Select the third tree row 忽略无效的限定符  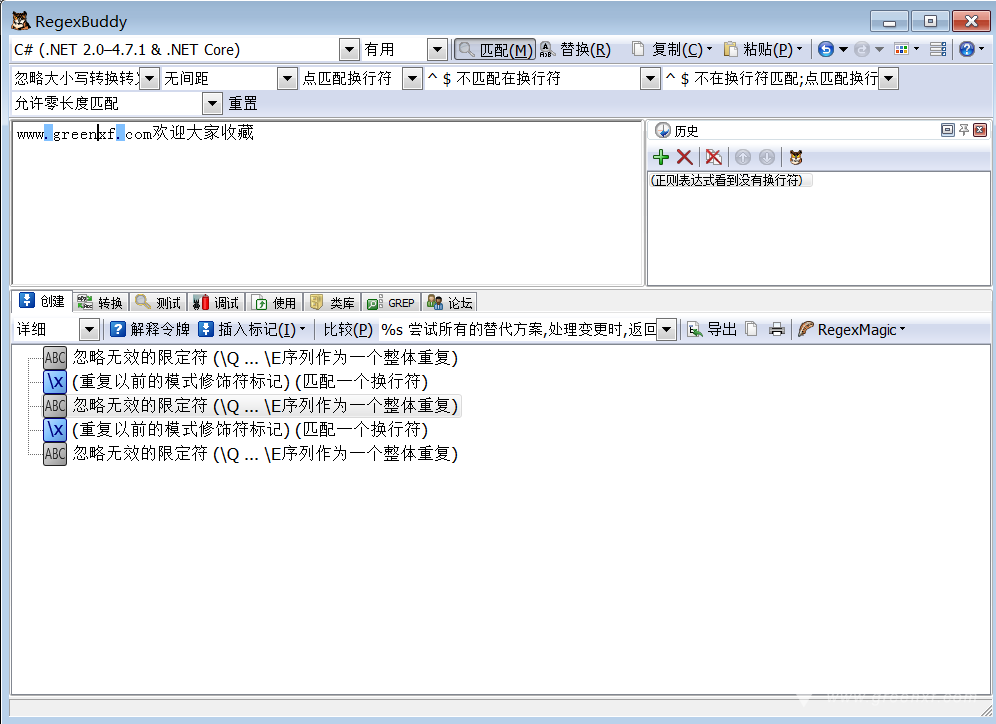265,405
